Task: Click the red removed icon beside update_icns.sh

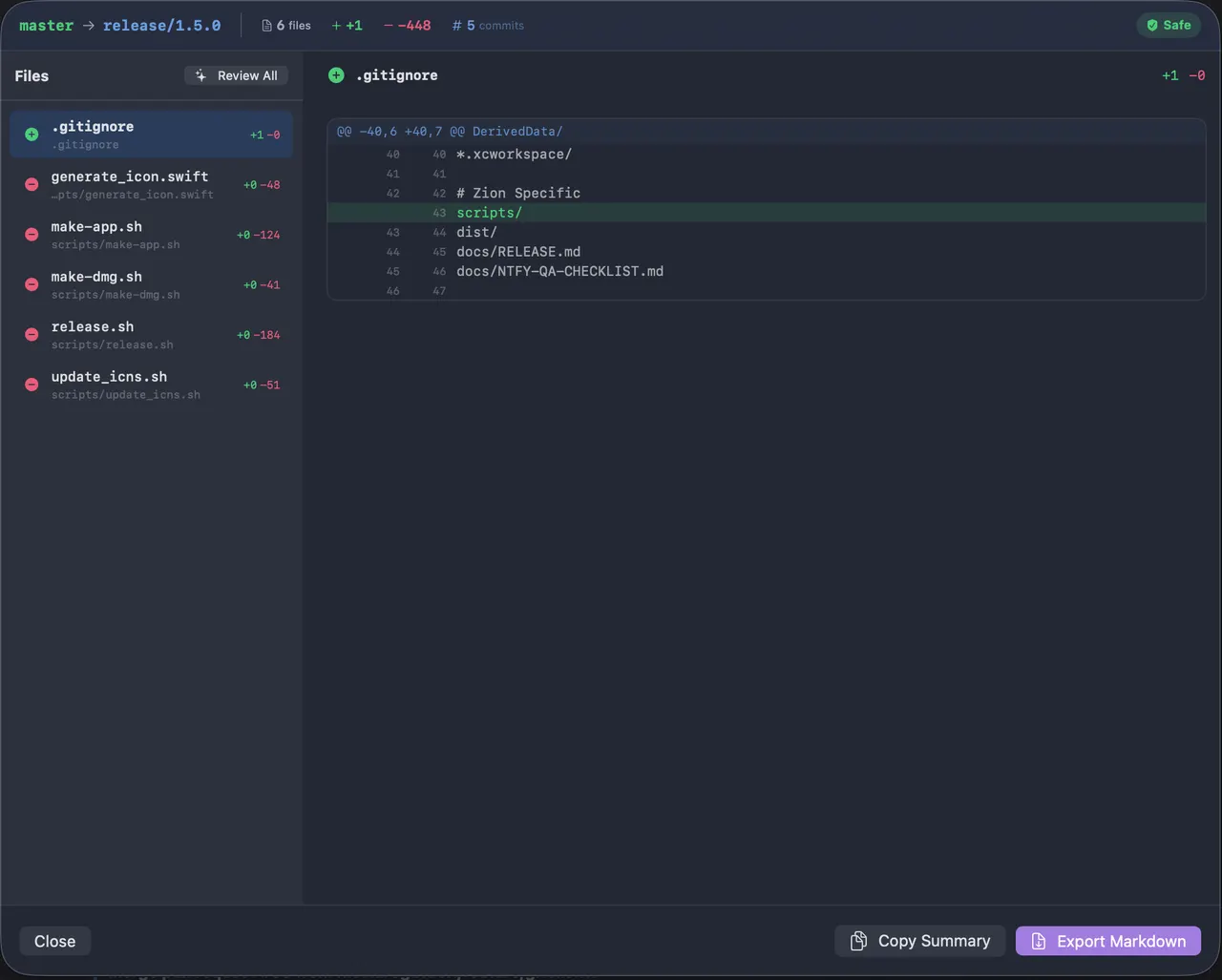Action: coord(32,385)
